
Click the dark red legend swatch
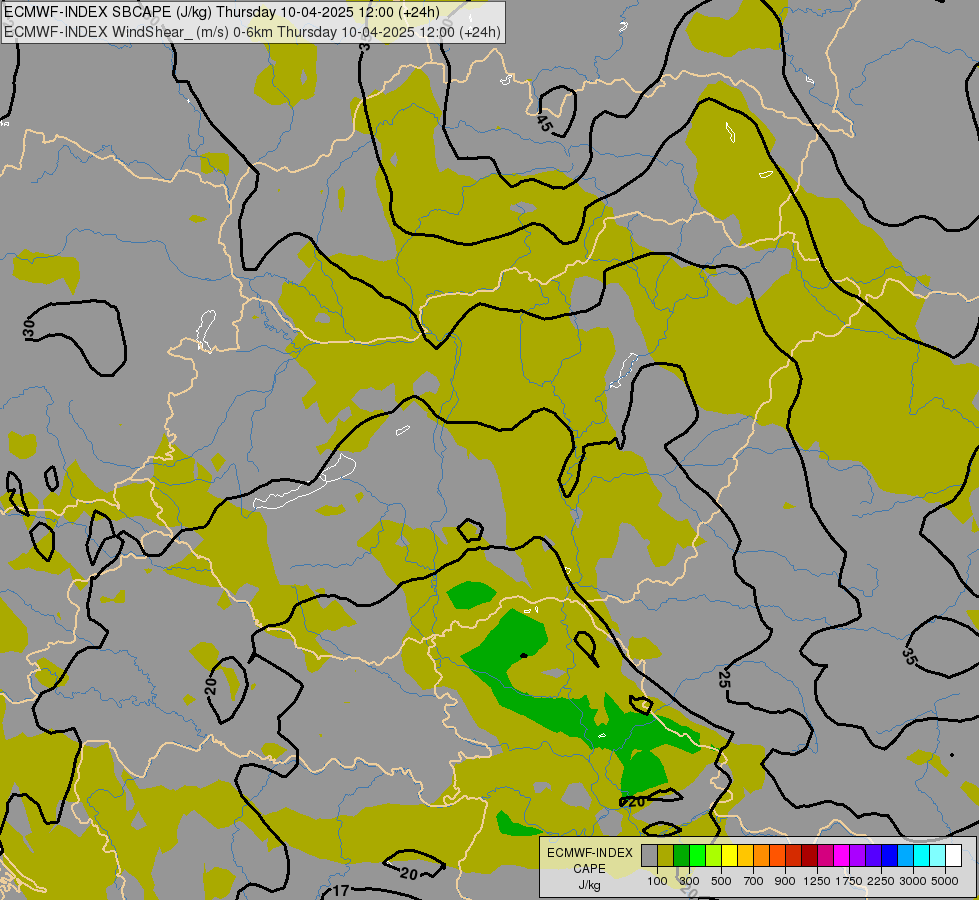click(809, 856)
